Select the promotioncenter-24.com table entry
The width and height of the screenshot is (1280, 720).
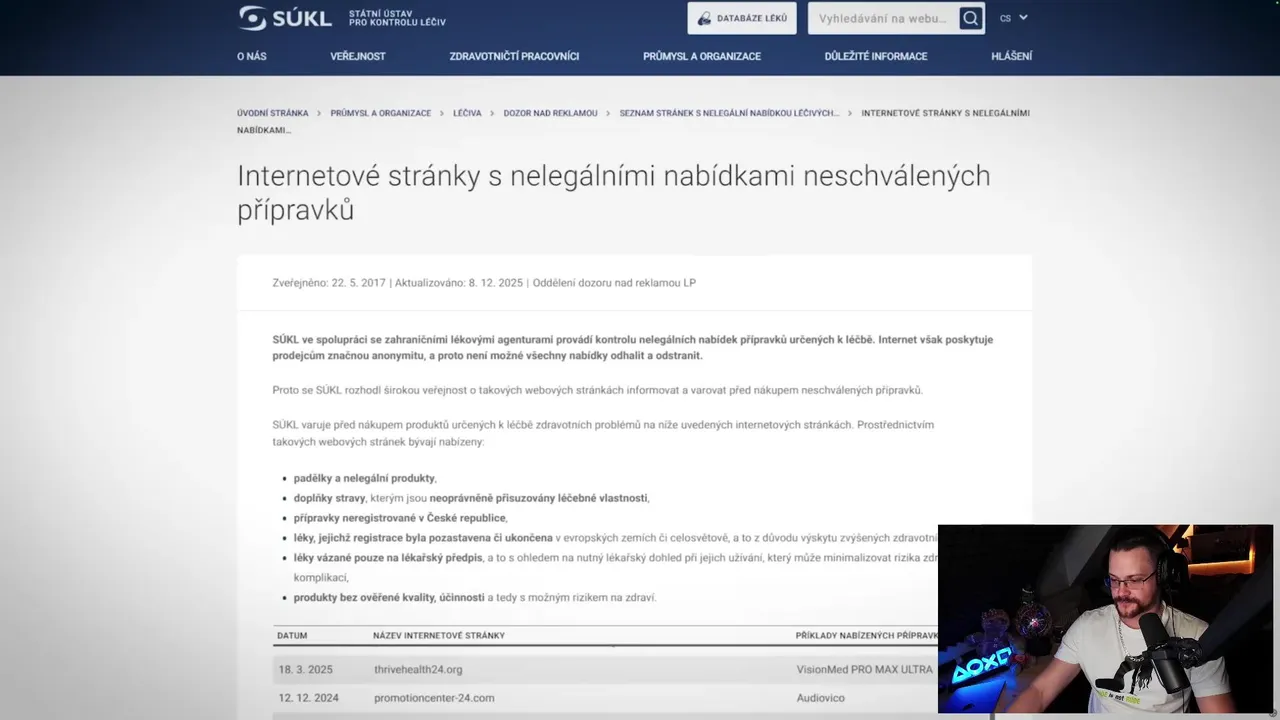point(434,697)
